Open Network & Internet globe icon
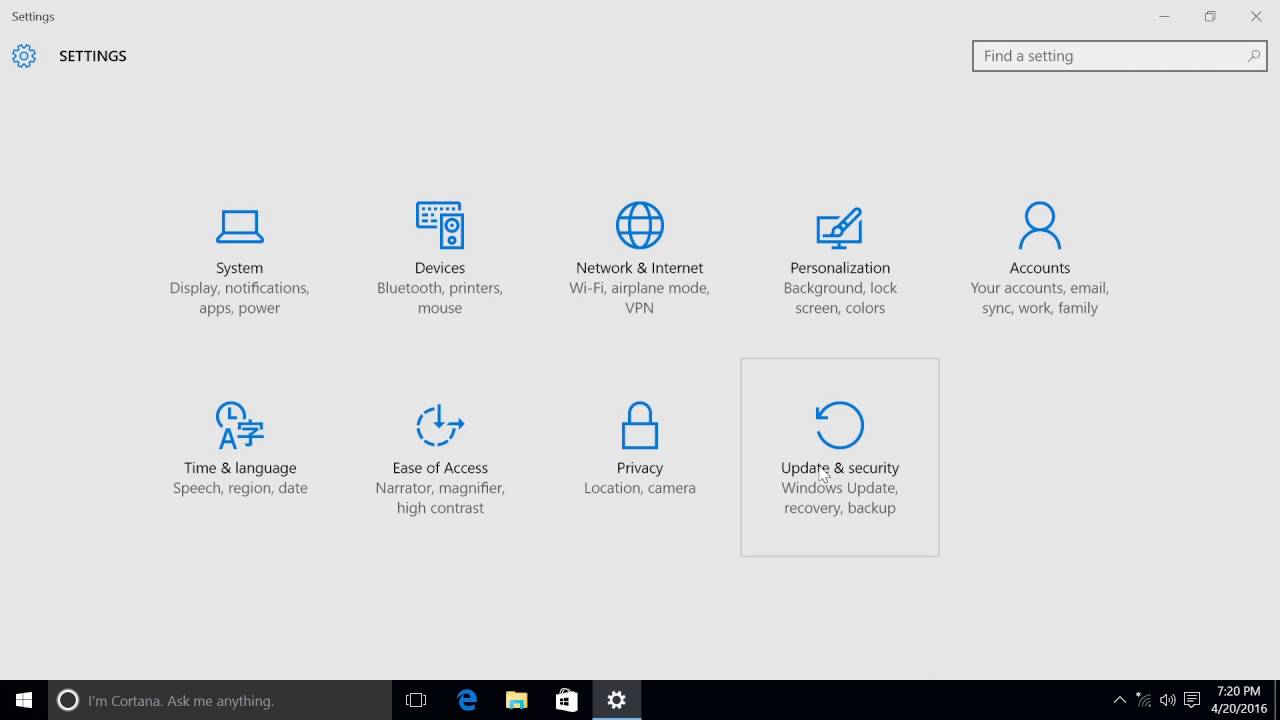The height and width of the screenshot is (720, 1280). pos(640,225)
